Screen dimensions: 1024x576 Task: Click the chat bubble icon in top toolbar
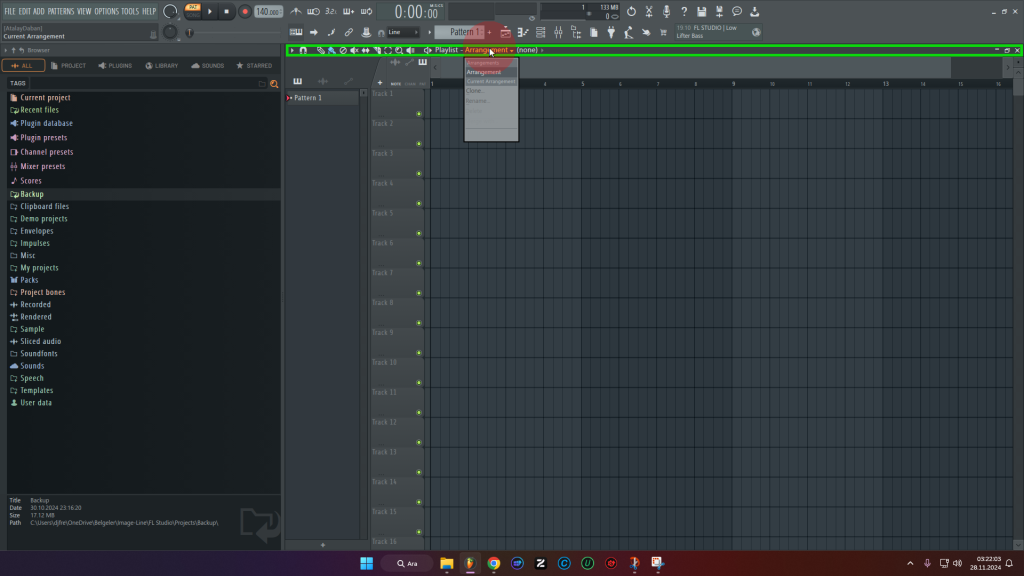click(737, 11)
